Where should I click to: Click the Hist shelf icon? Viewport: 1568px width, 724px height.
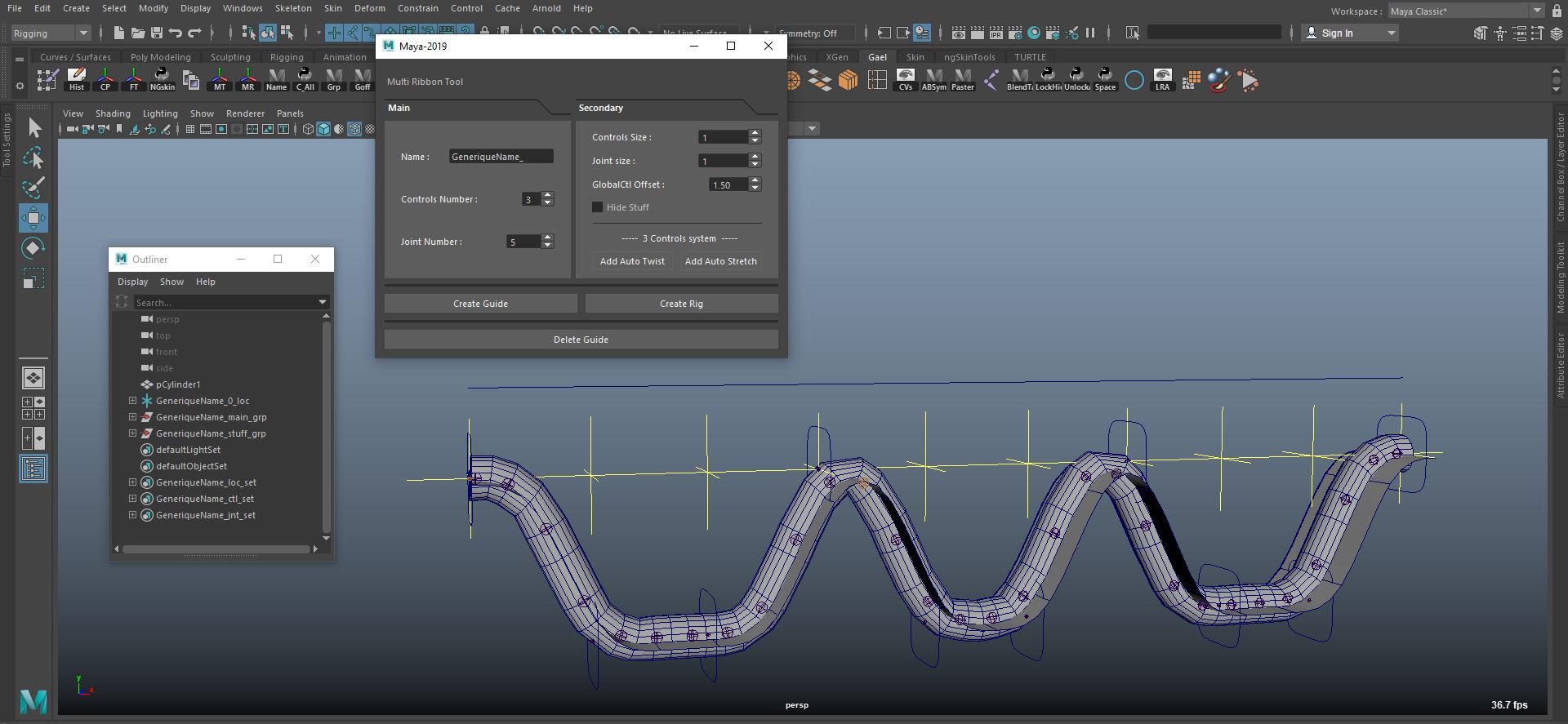(x=76, y=80)
